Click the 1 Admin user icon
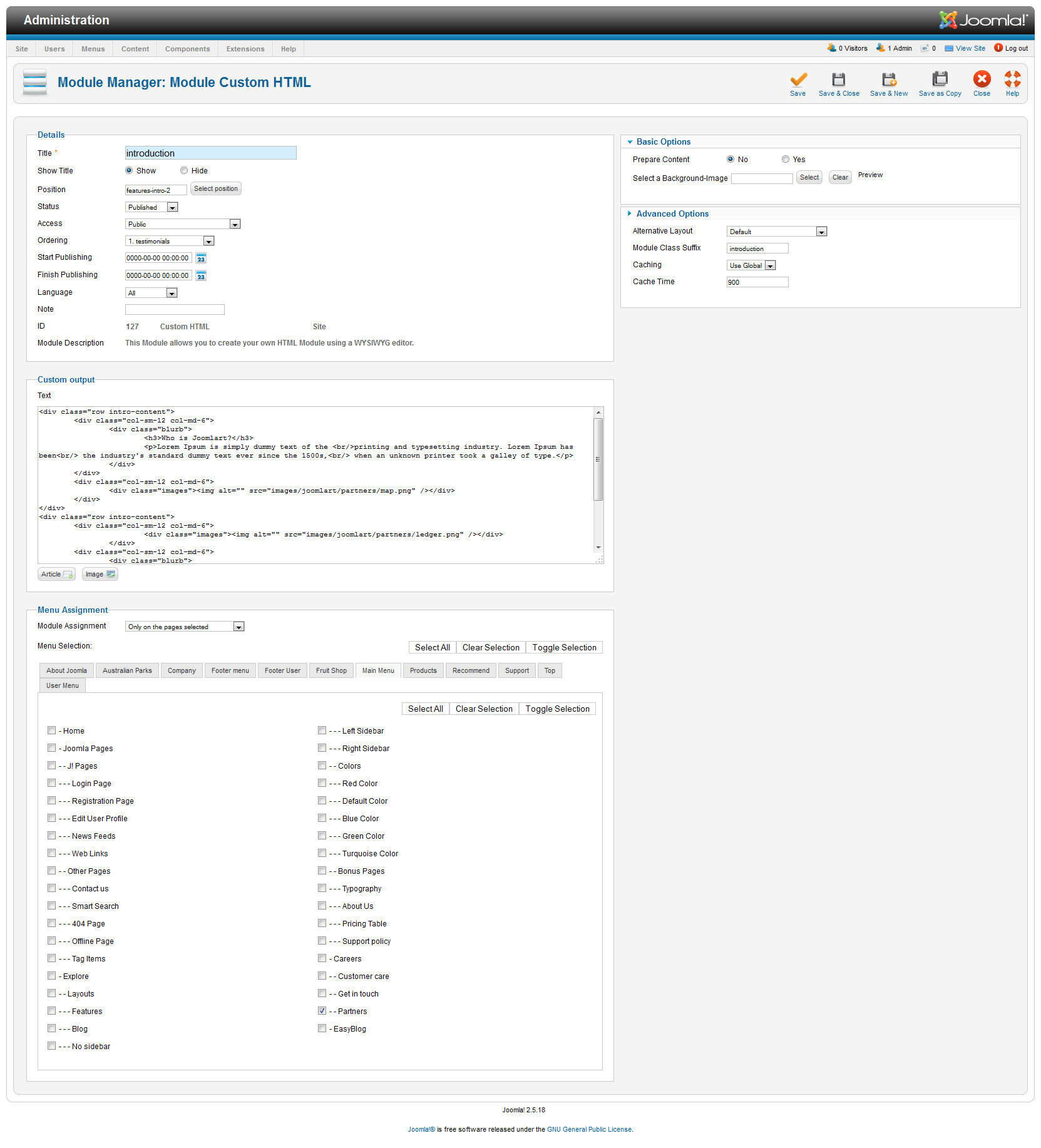The height and width of the screenshot is (1148, 1041). pos(880,48)
